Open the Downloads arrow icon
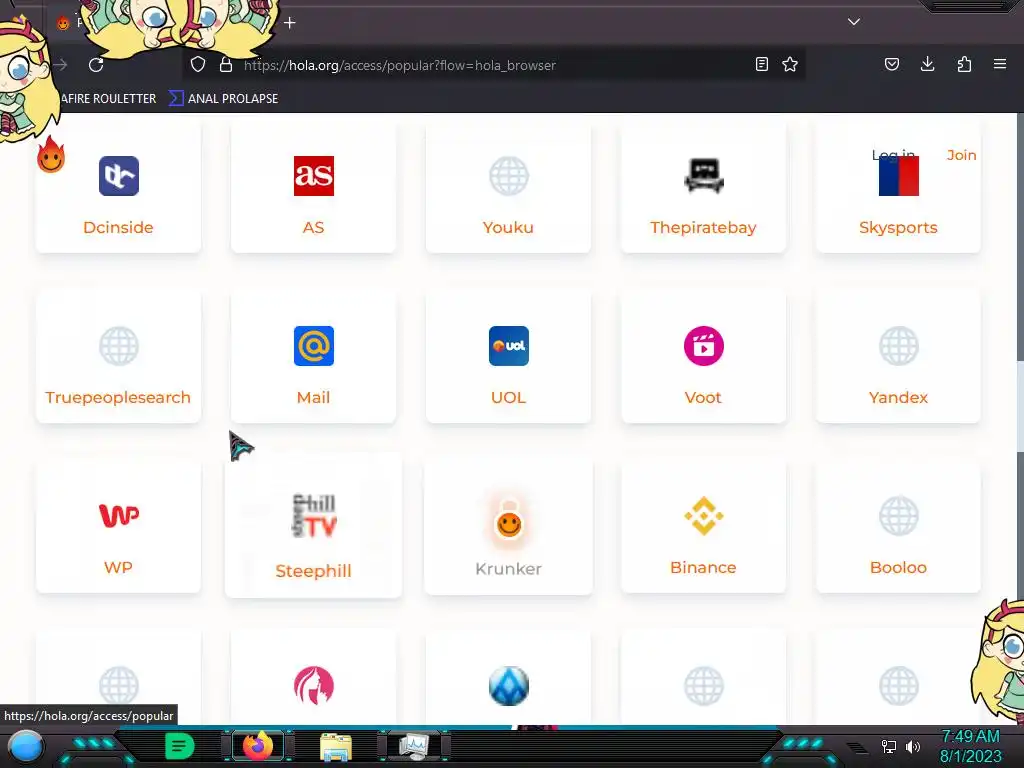1024x768 pixels. [x=927, y=64]
